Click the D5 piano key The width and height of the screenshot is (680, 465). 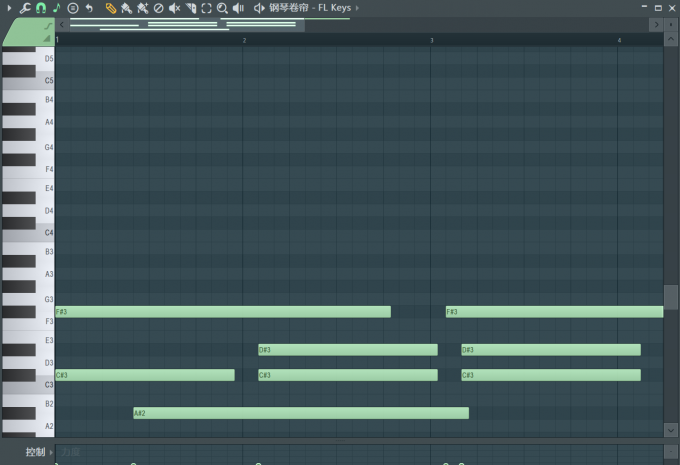tap(45, 59)
